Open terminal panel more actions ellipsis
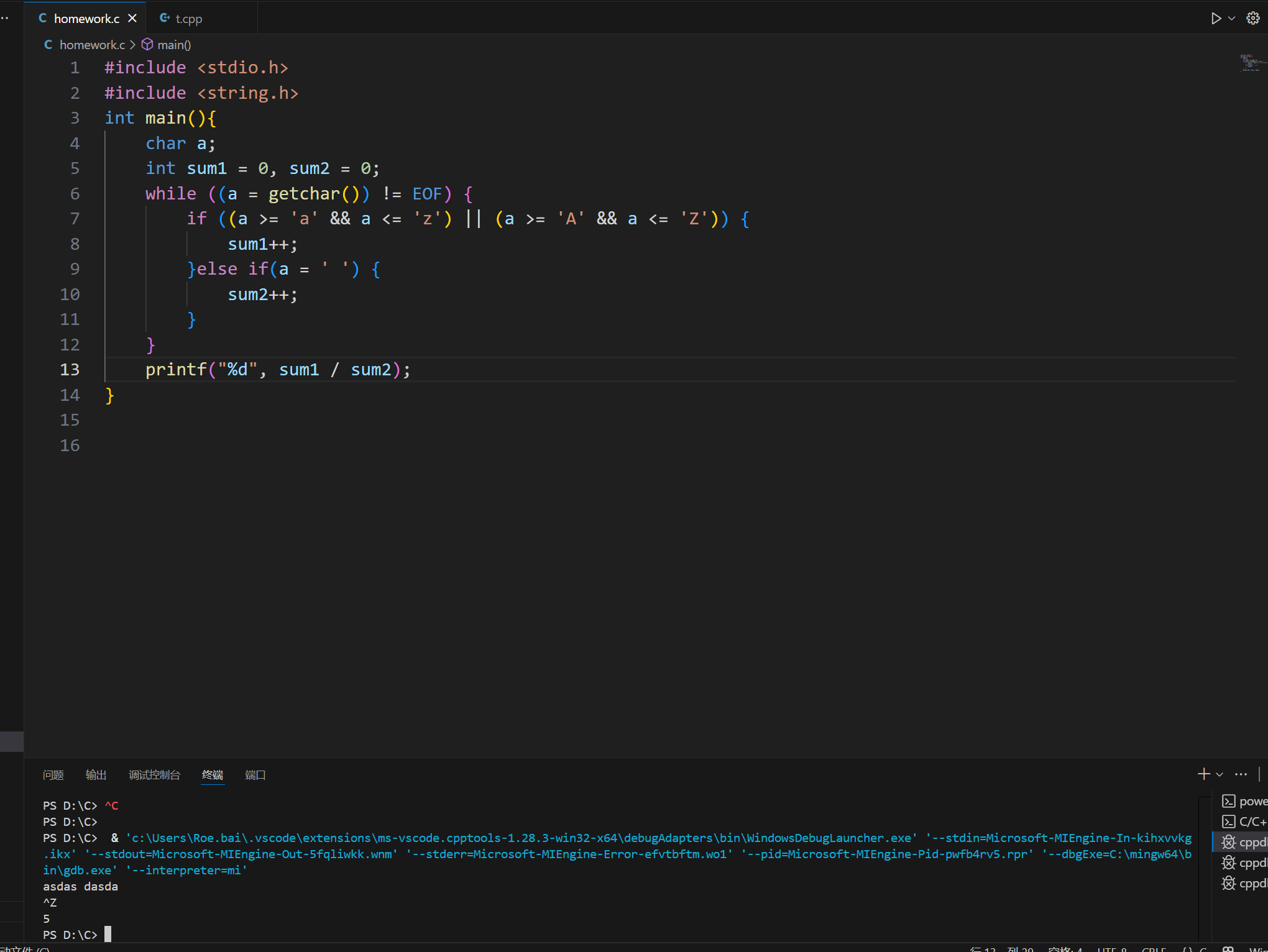Image resolution: width=1268 pixels, height=952 pixels. 1241,774
